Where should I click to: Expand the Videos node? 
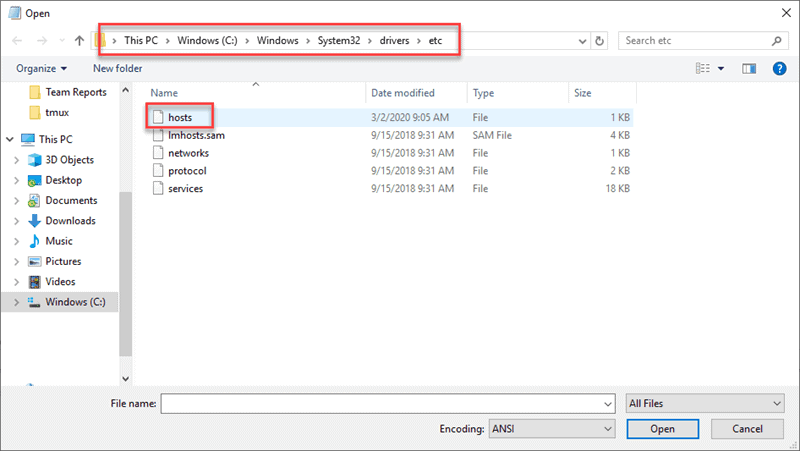(16, 282)
